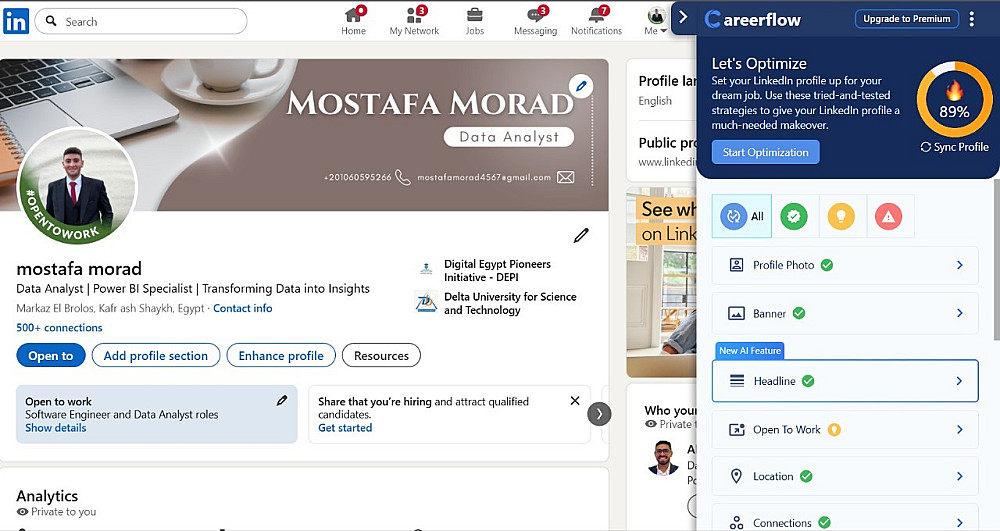Click the Careerflow panel scrollbar
Image resolution: width=1000 pixels, height=531 pixels.
click(996, 261)
